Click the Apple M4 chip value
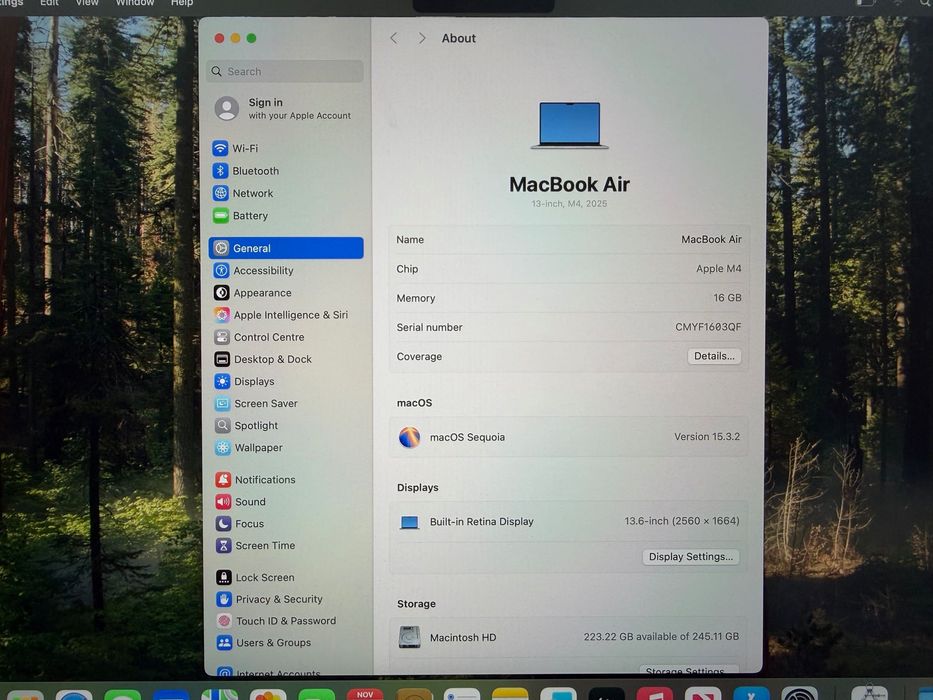Image resolution: width=933 pixels, height=700 pixels. pos(719,268)
